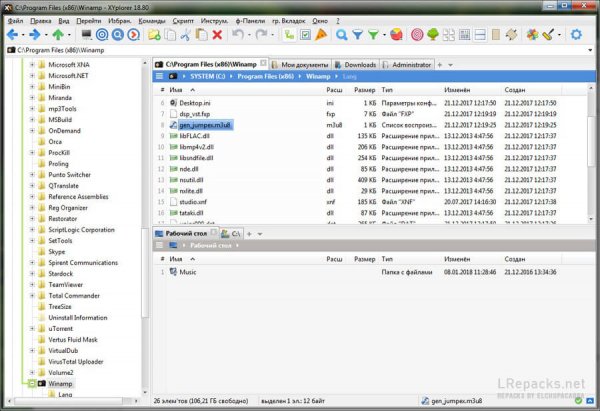
Task: Delete selection with the red X icon
Action: coord(217,35)
